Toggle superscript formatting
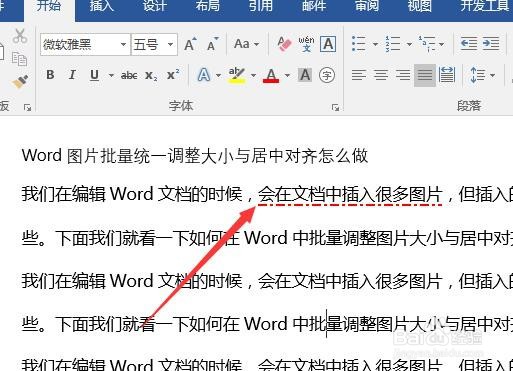Viewport: 513px width, 371px height. click(173, 74)
